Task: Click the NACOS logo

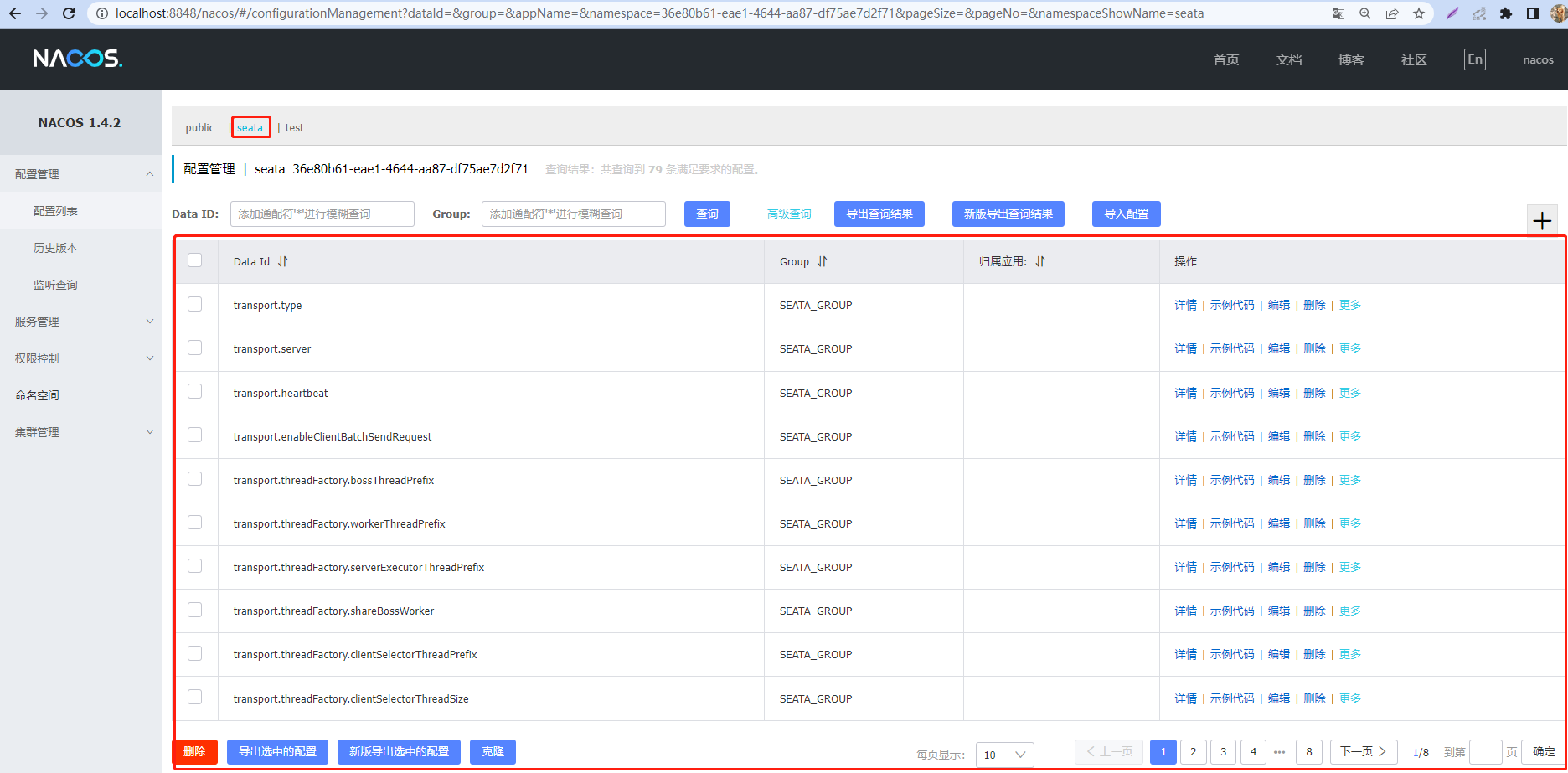Action: coord(78,59)
